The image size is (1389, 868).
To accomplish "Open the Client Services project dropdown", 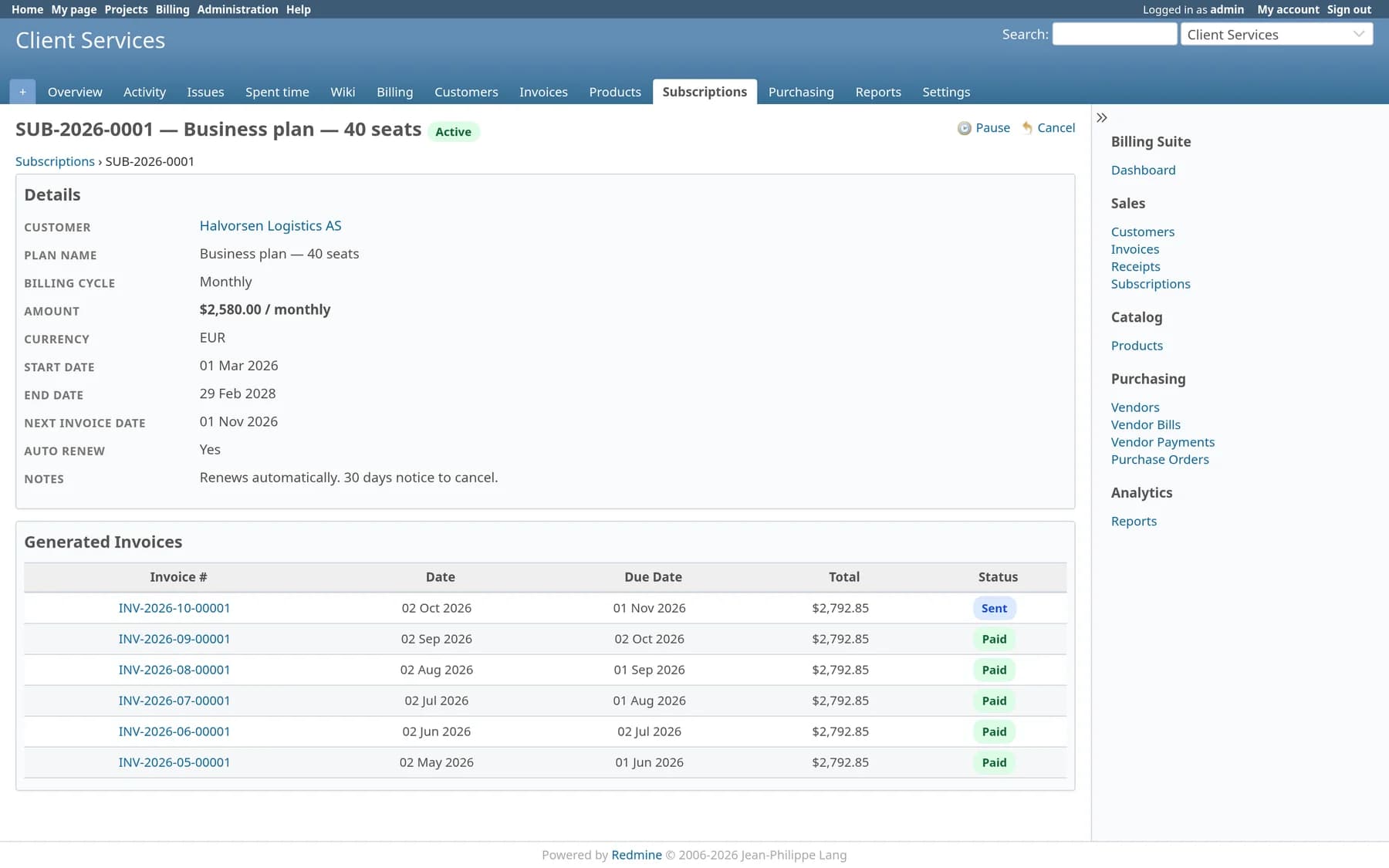I will (x=1276, y=35).
